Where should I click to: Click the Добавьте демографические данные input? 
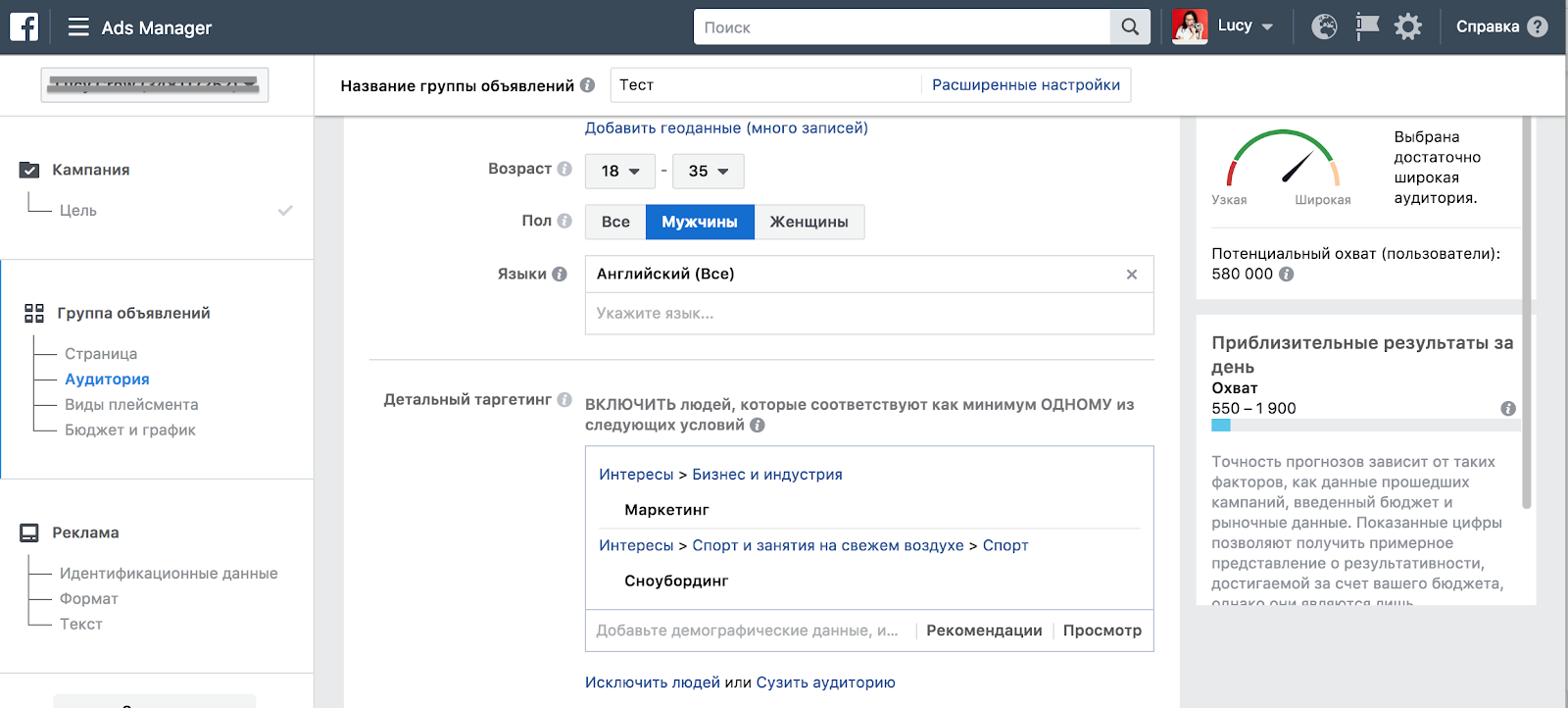point(750,631)
